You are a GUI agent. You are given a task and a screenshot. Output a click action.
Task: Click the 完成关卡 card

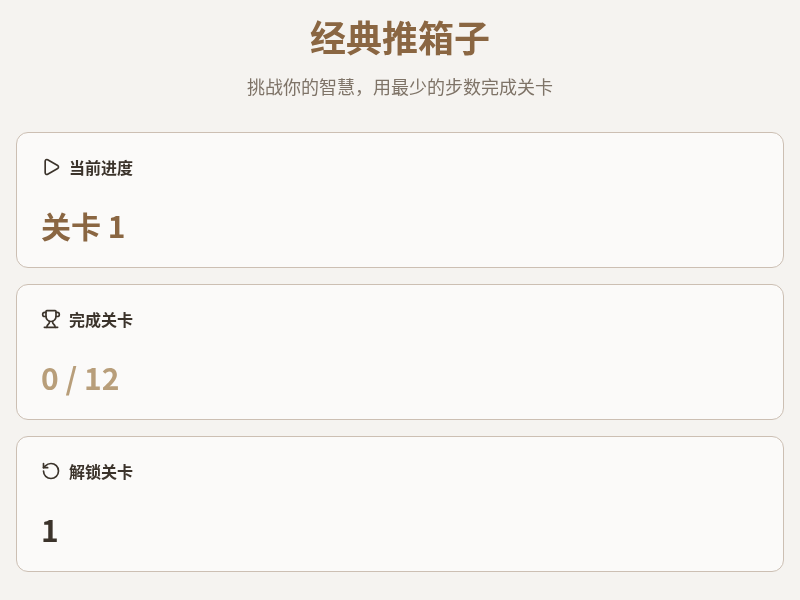click(400, 351)
